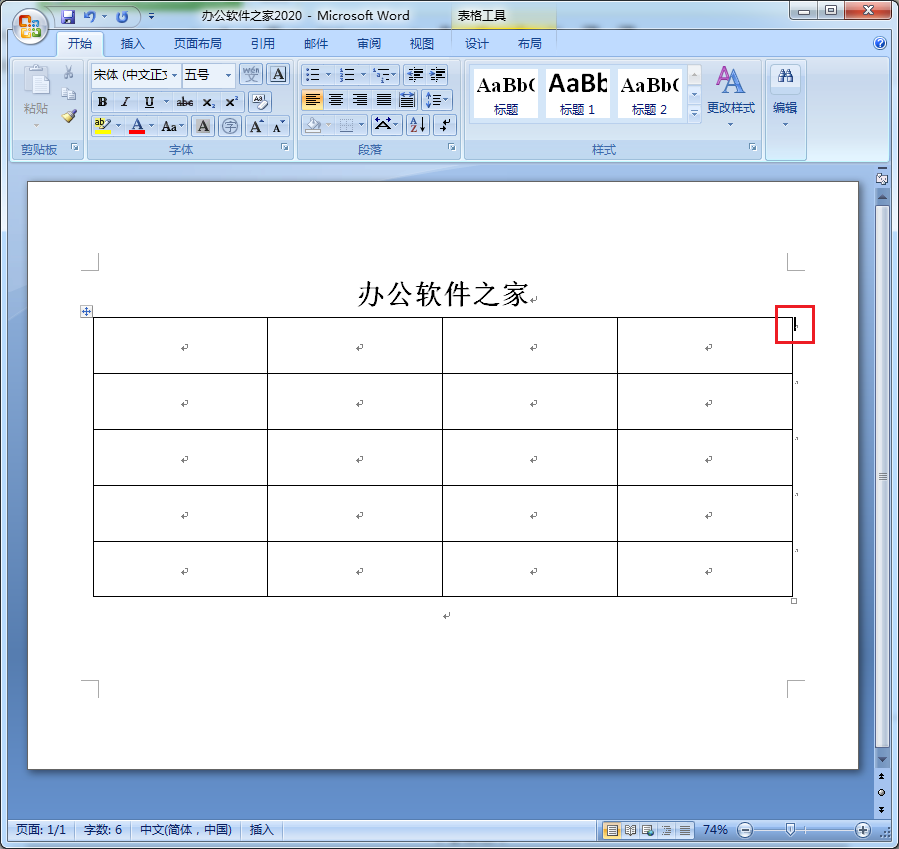Open the font name dropdown

(174, 75)
